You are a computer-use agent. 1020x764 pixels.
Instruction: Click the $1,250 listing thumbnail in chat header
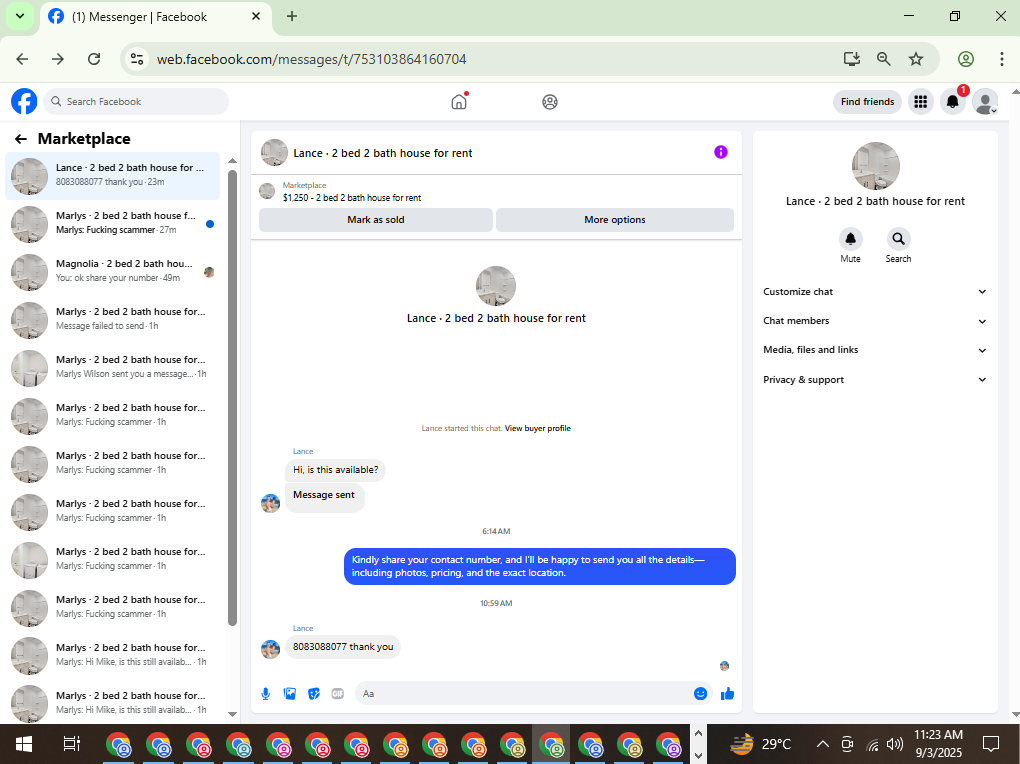tap(267, 191)
